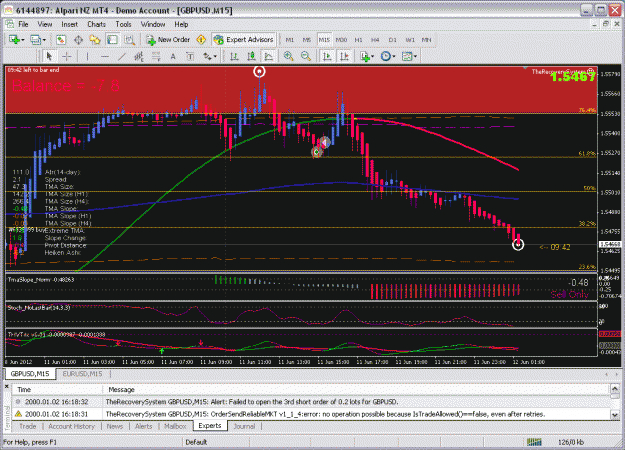625x450 pixels.
Task: Open the Alerts tab
Action: coord(143,426)
